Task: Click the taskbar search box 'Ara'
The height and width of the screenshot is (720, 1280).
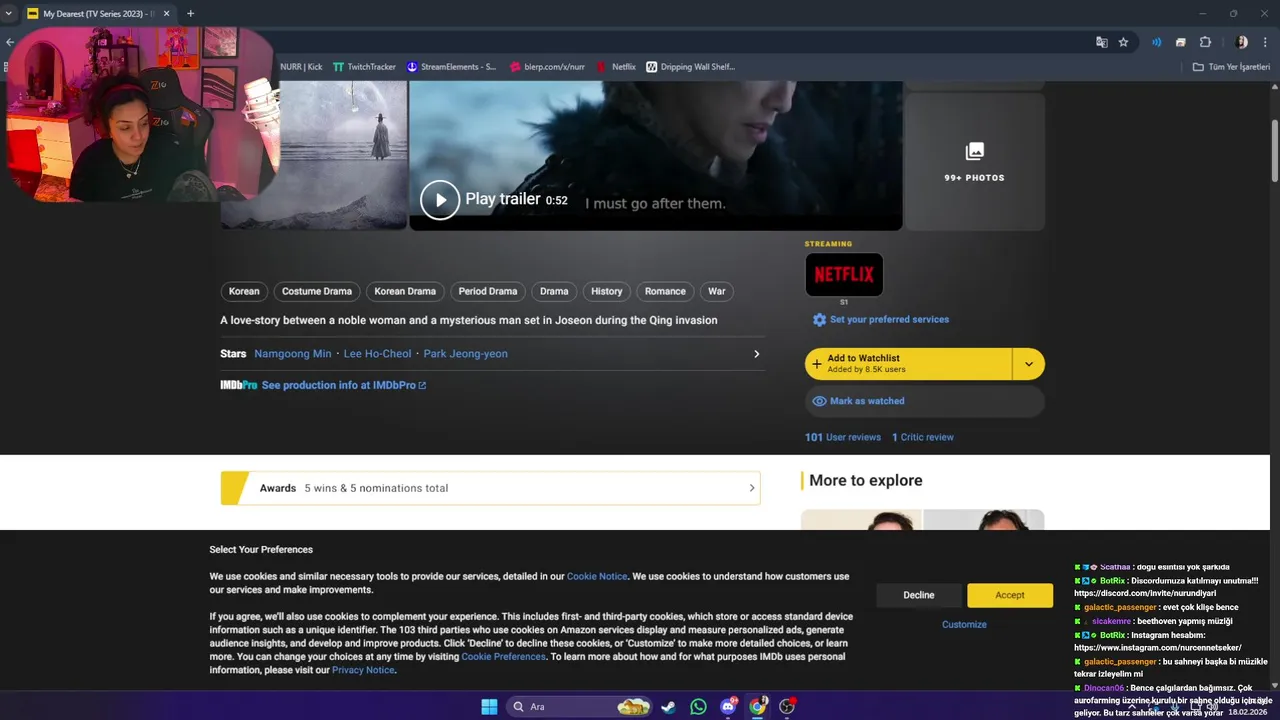Action: coord(580,707)
